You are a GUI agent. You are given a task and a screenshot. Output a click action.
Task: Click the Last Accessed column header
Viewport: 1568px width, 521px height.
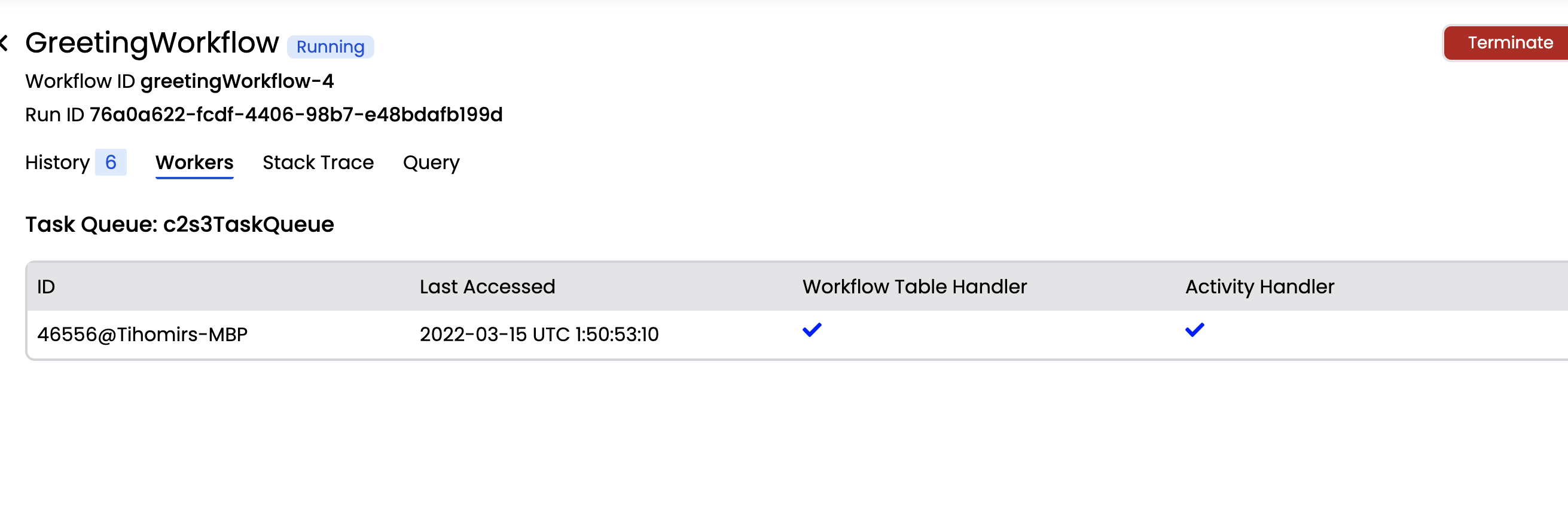pyautogui.click(x=487, y=286)
